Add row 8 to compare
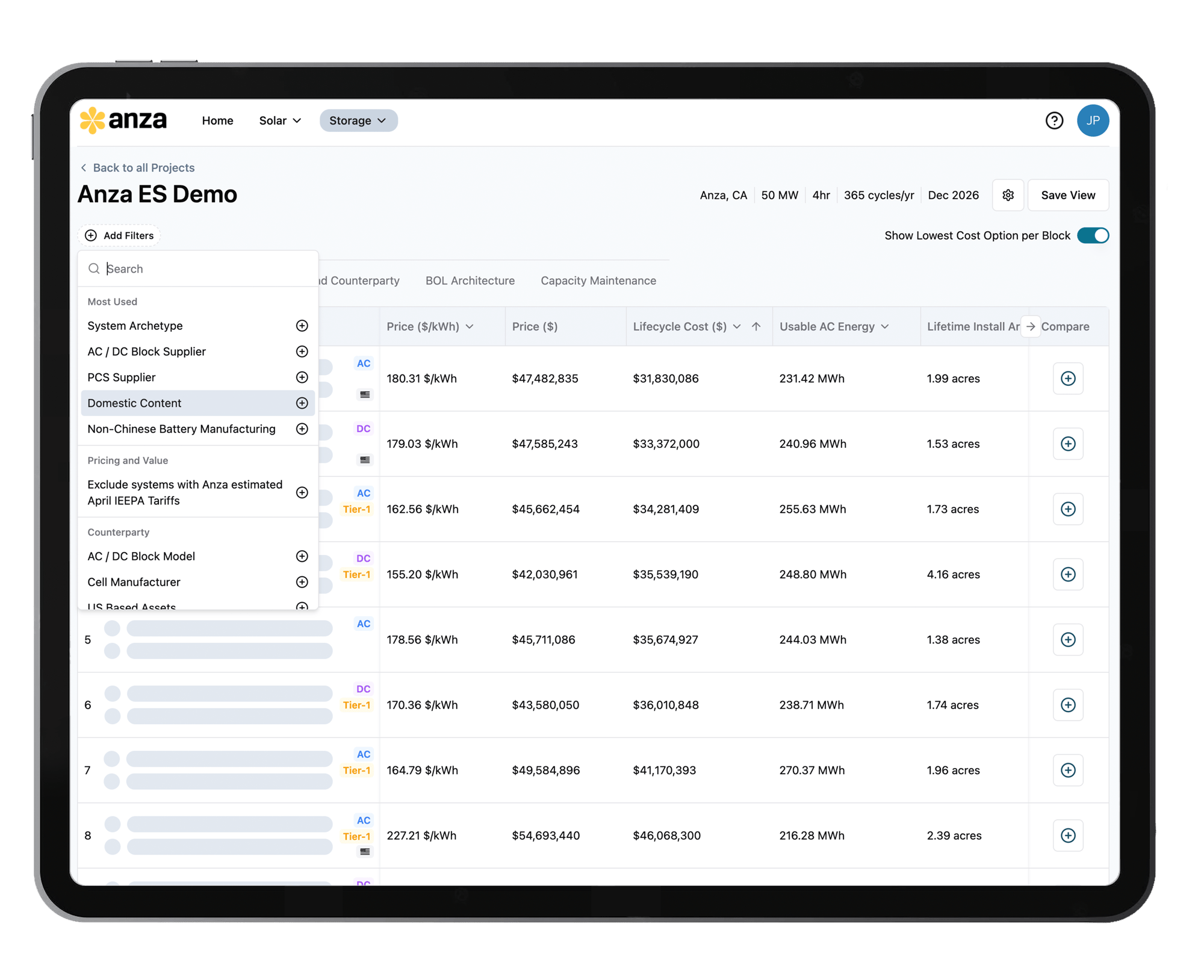1204x980 pixels. pos(1068,836)
